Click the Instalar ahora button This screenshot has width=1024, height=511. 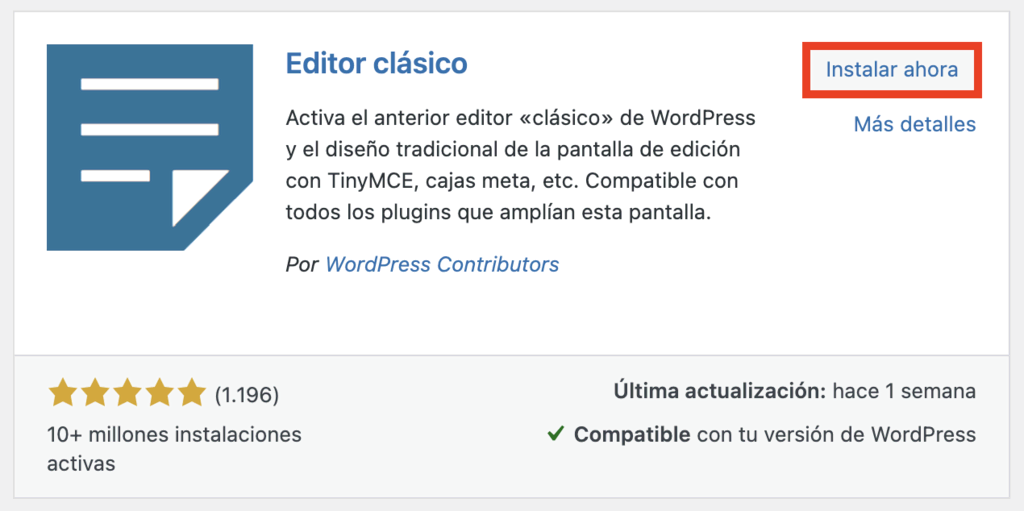tap(891, 70)
